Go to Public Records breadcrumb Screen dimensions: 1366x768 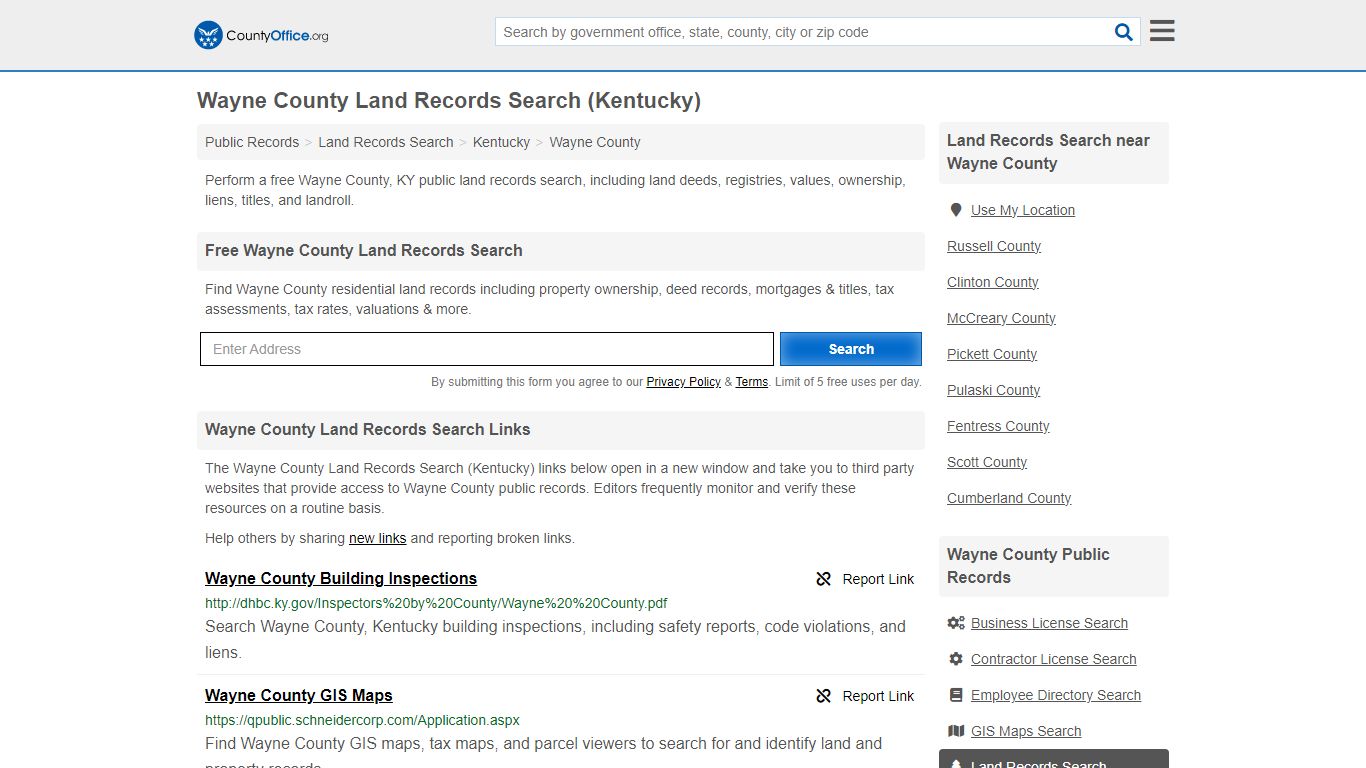252,142
